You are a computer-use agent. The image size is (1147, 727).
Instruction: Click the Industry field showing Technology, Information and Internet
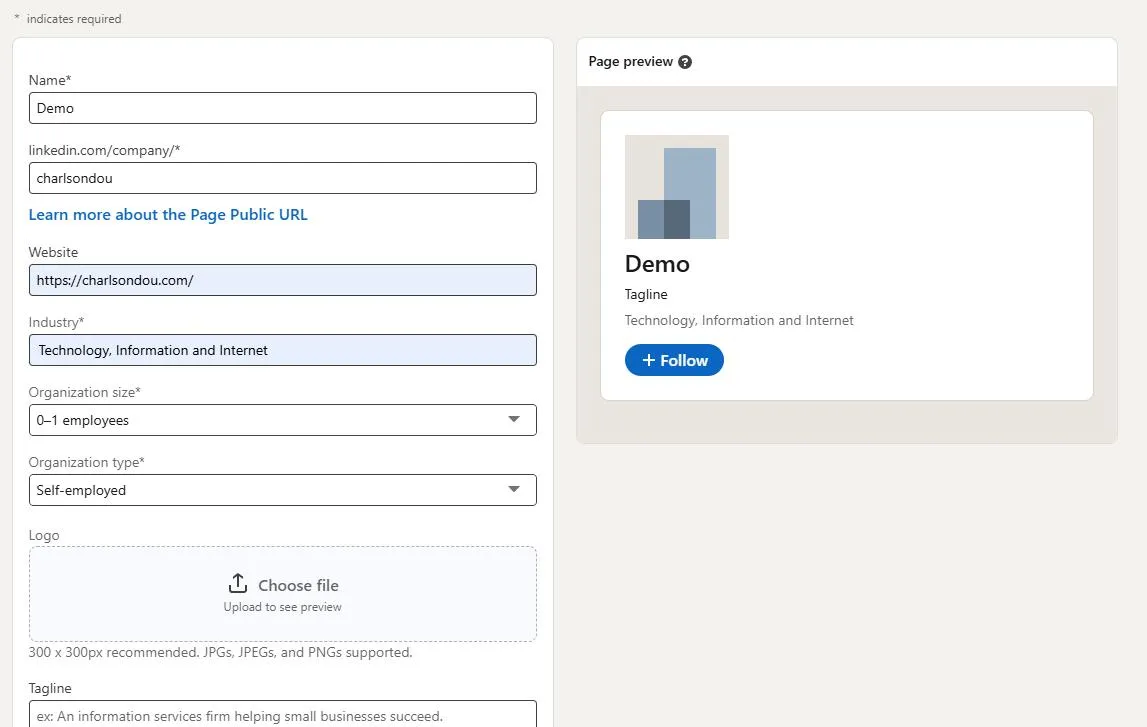pyautogui.click(x=283, y=350)
